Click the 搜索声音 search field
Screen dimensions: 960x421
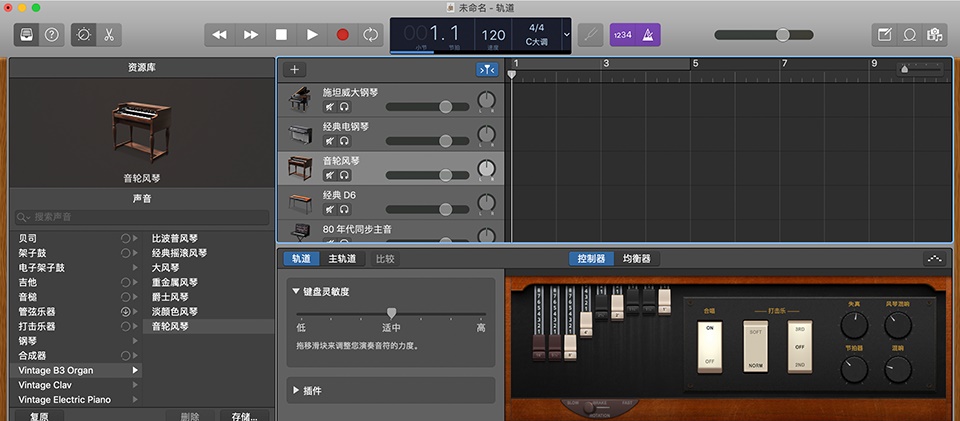pos(140,217)
